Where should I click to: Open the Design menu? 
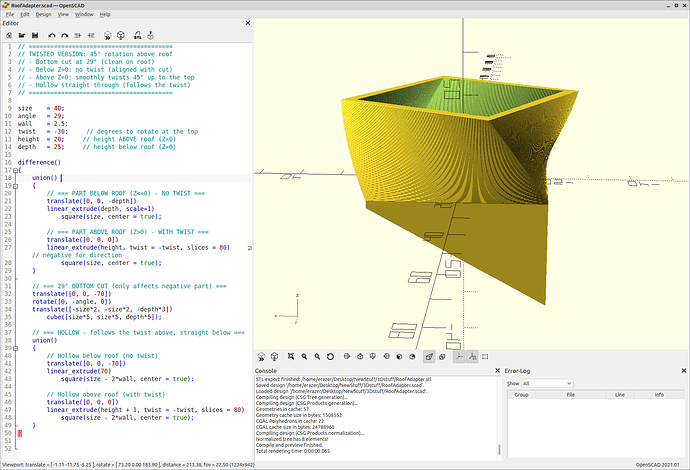point(43,14)
